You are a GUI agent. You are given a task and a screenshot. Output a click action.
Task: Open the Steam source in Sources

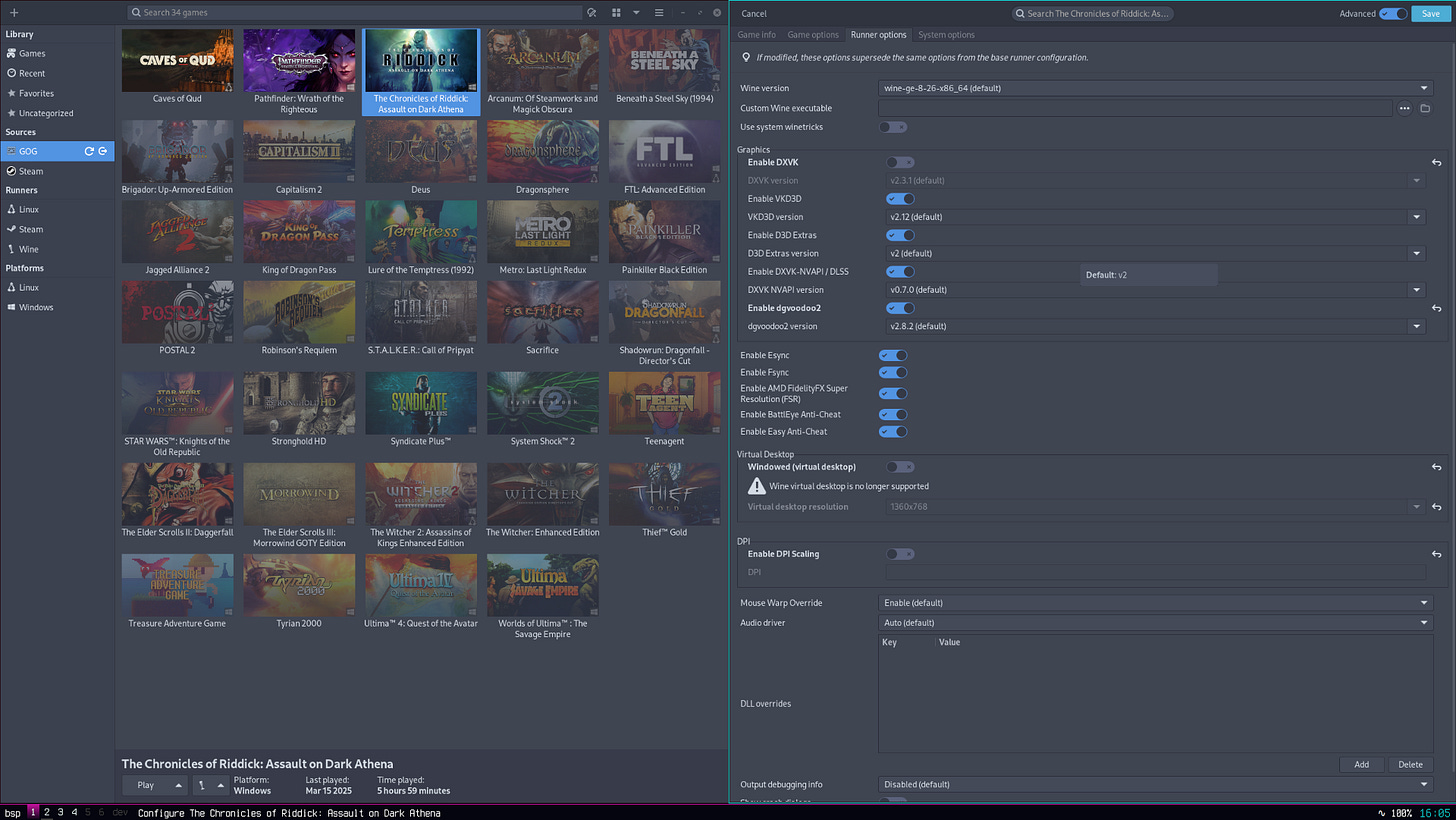click(57, 171)
